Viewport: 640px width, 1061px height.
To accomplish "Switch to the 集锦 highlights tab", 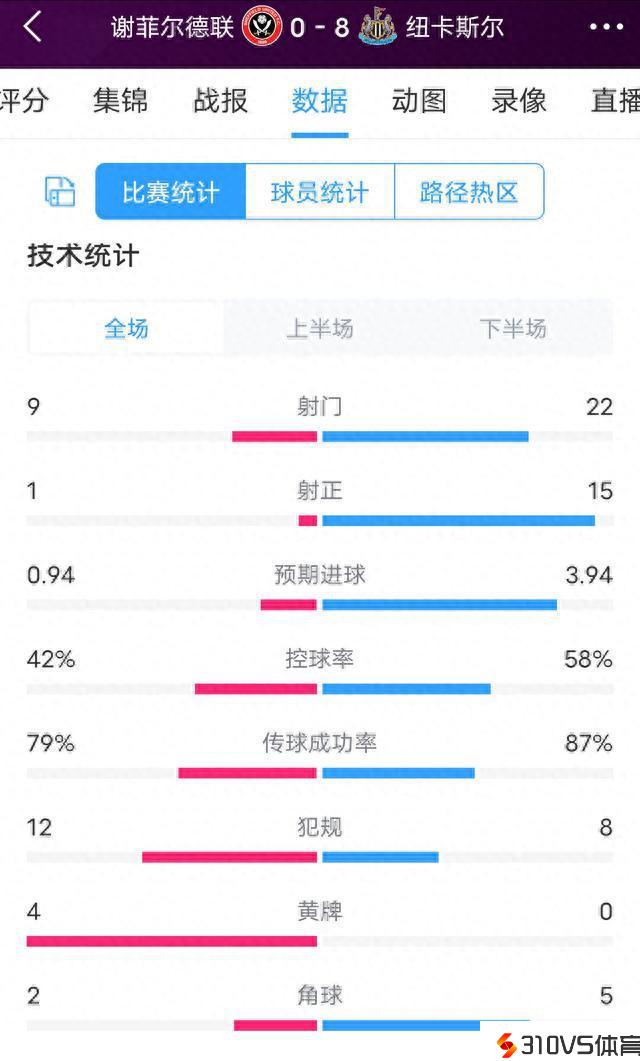I will point(120,101).
